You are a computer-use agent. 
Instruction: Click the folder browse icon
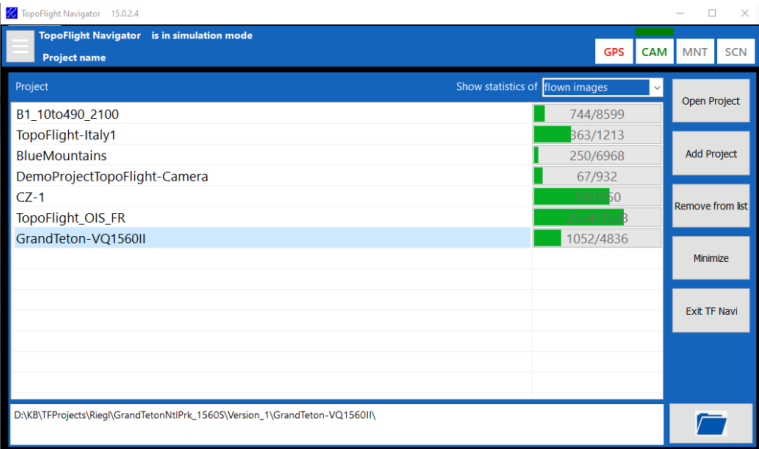[711, 424]
